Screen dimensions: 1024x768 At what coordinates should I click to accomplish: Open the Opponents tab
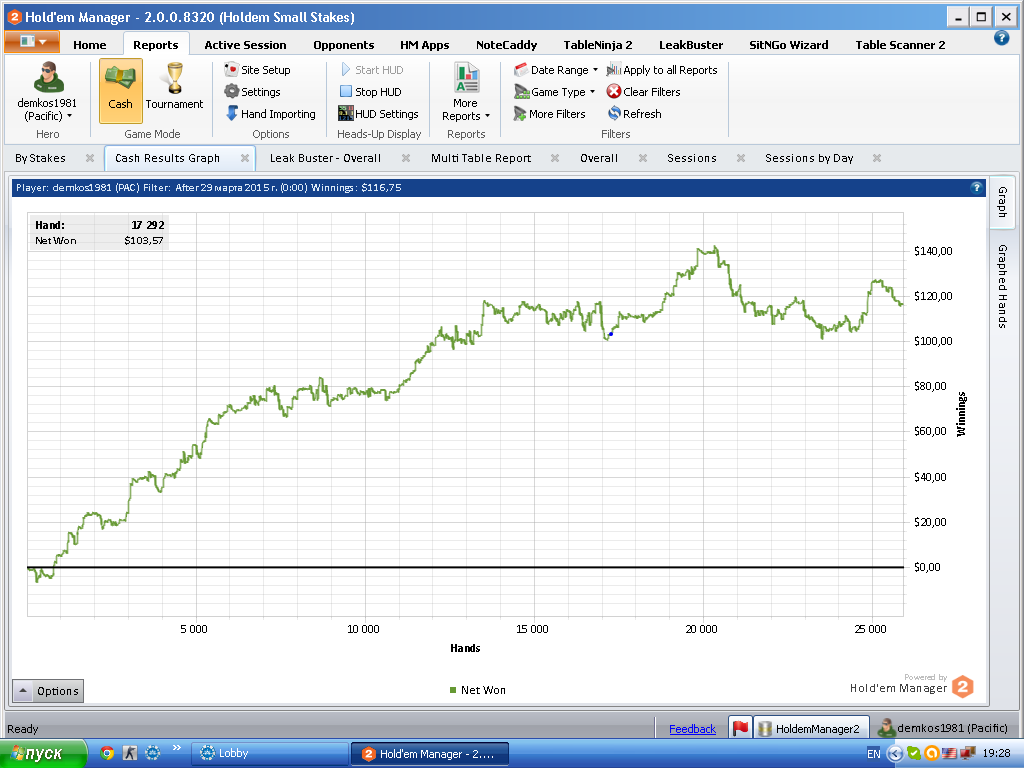pyautogui.click(x=344, y=44)
